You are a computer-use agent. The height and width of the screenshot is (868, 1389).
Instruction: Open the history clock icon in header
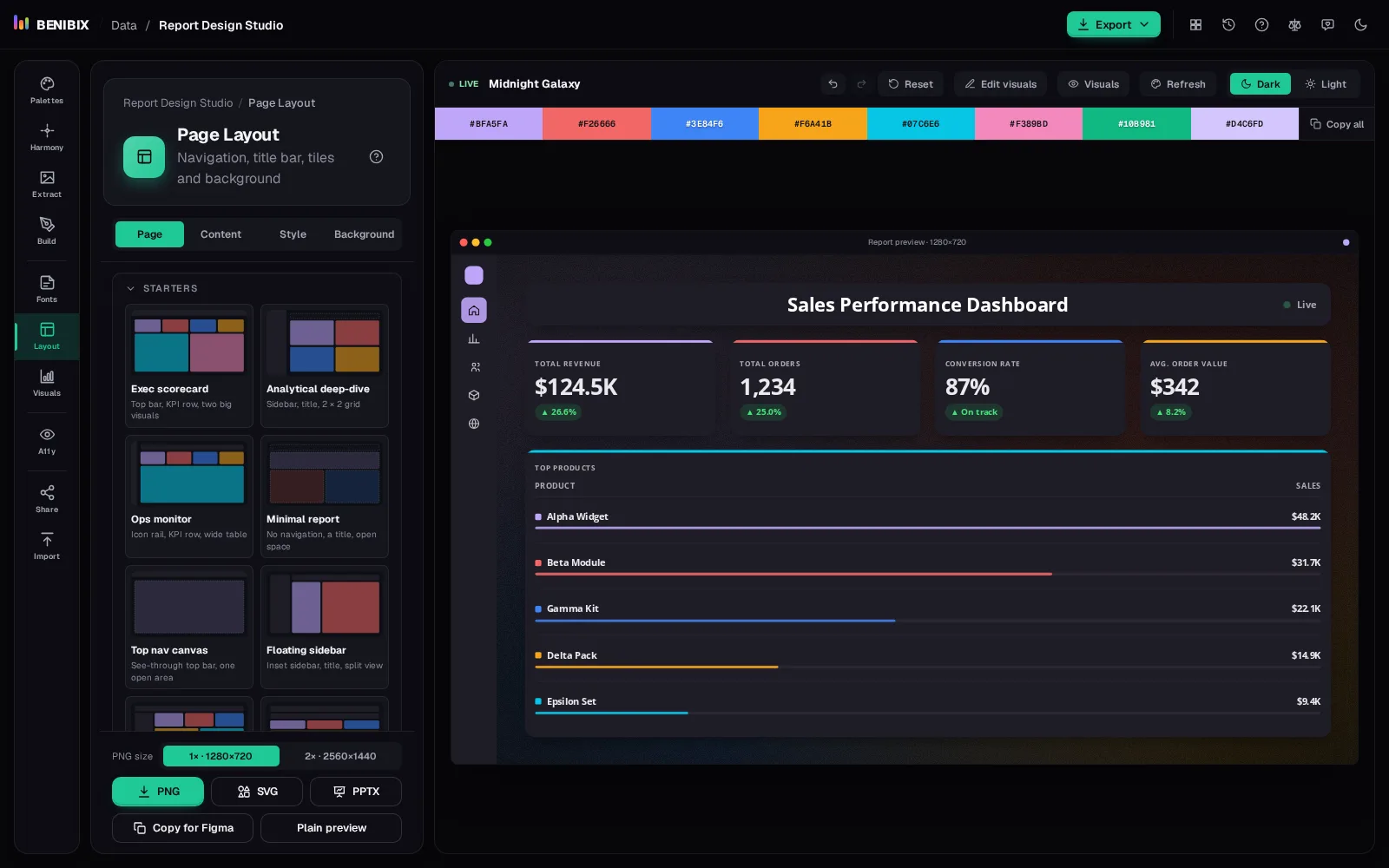tap(1228, 25)
